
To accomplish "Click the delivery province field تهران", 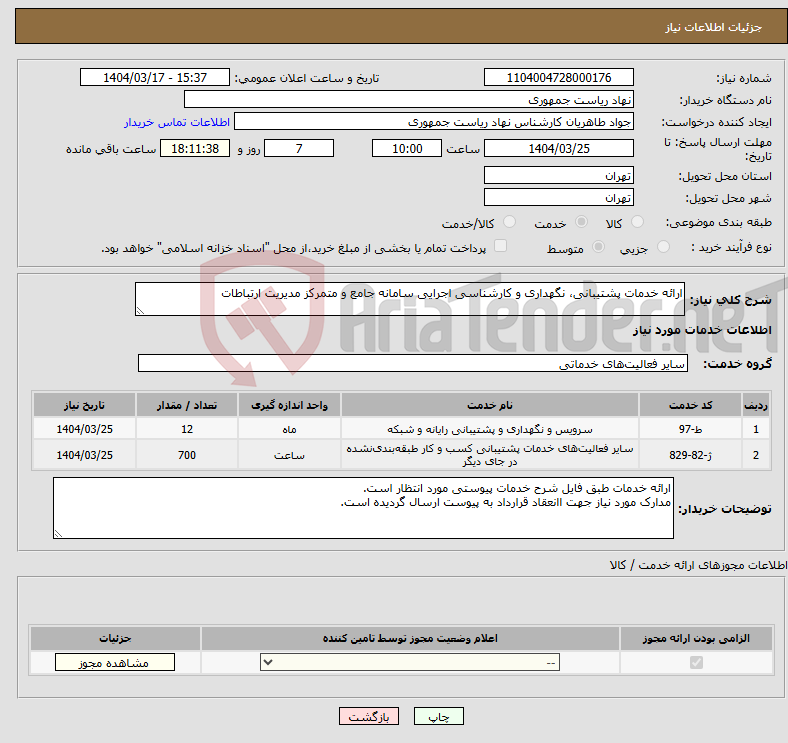I will pos(558,175).
